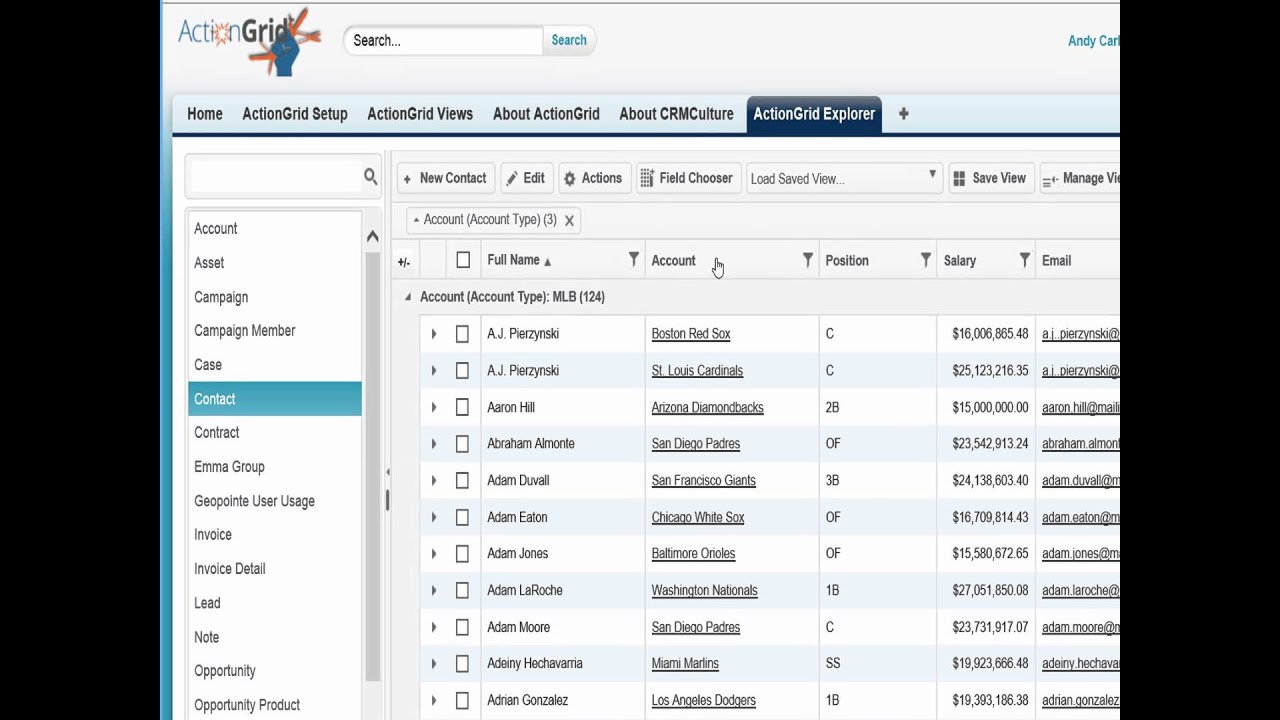Select Account in the sidebar list

point(275,229)
